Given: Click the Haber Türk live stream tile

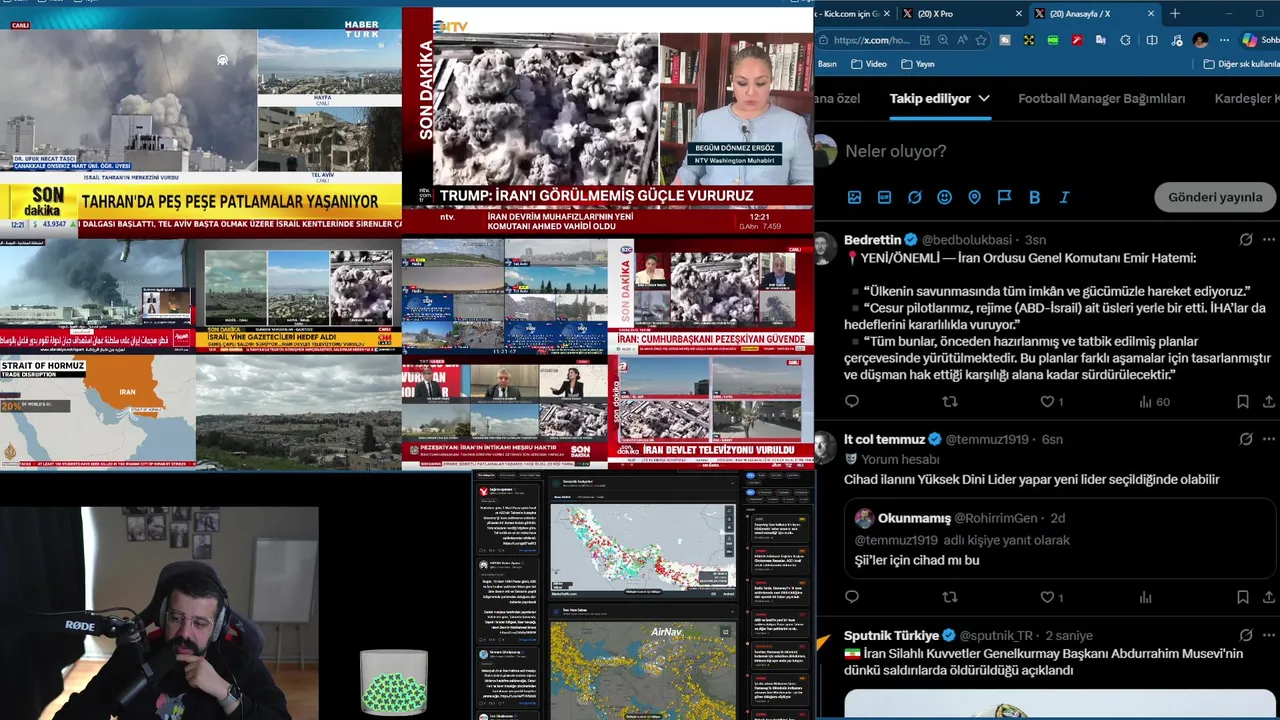Looking at the screenshot, I should (200, 120).
